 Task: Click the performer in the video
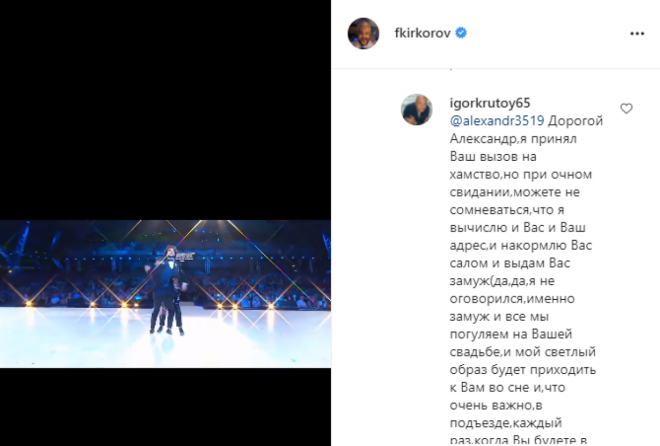tap(167, 289)
